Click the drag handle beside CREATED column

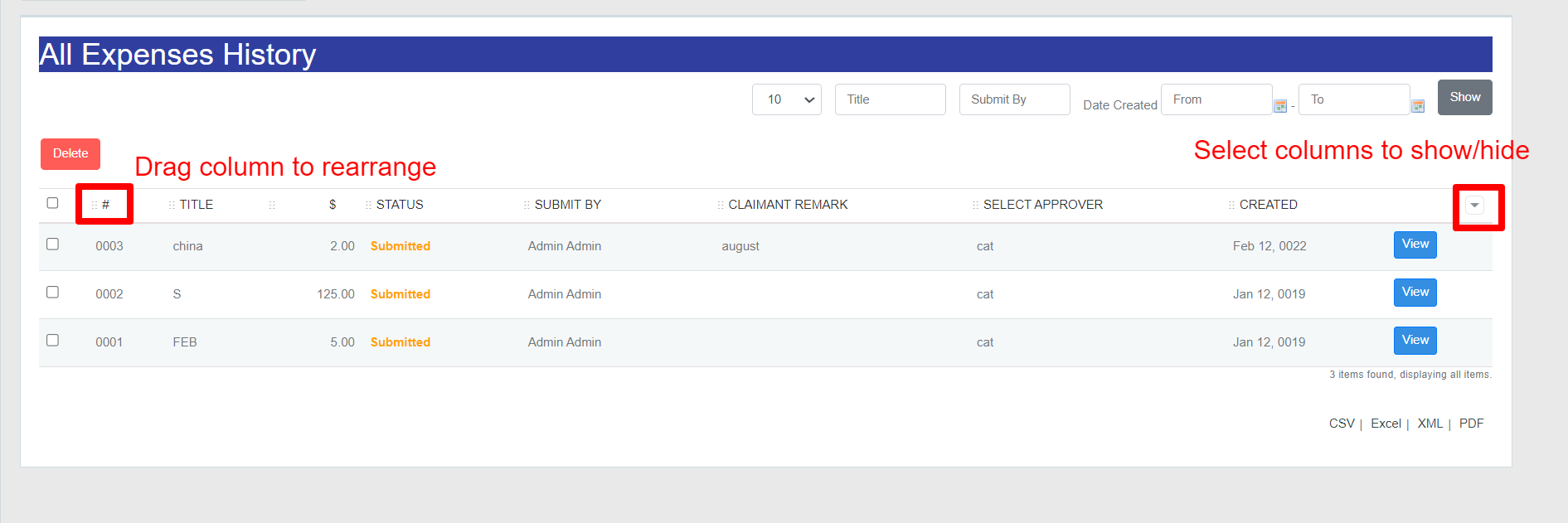1231,205
